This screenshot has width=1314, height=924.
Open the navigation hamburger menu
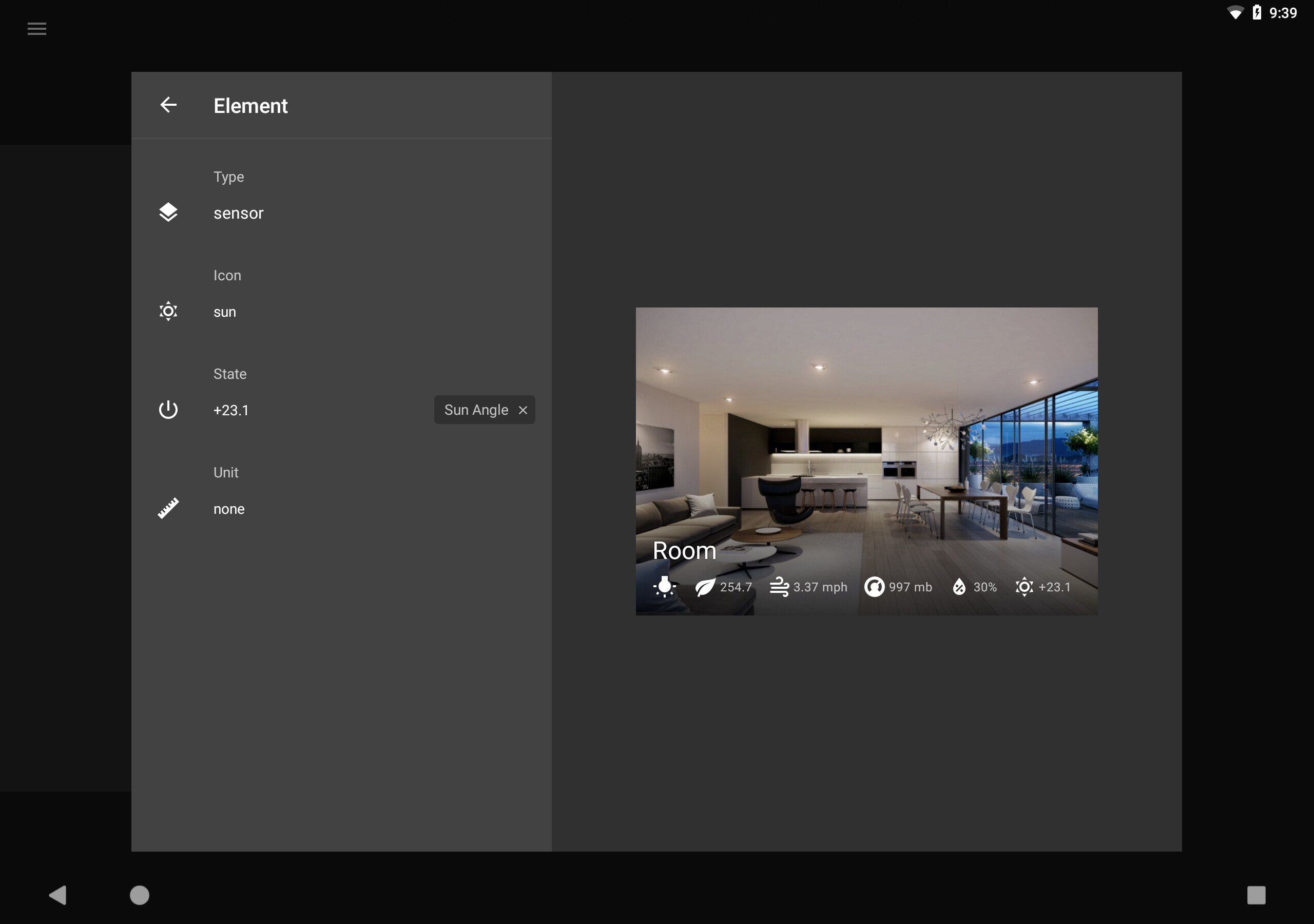[x=36, y=29]
